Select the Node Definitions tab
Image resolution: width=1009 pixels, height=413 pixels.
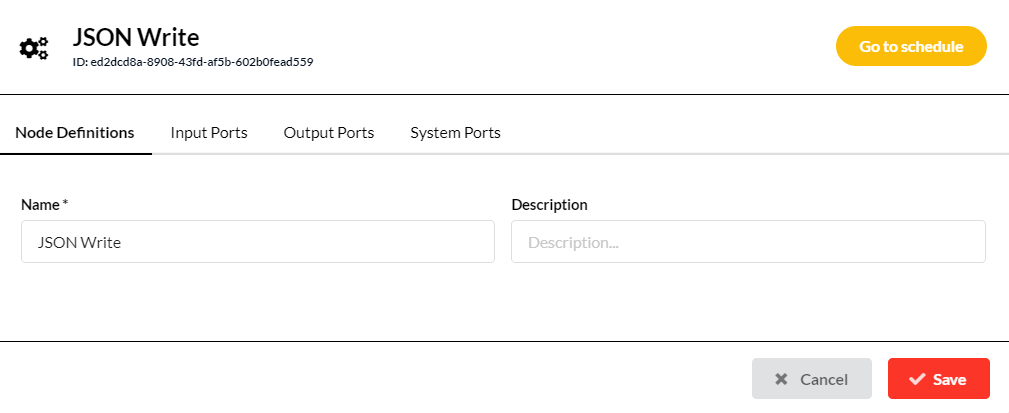[75, 133]
